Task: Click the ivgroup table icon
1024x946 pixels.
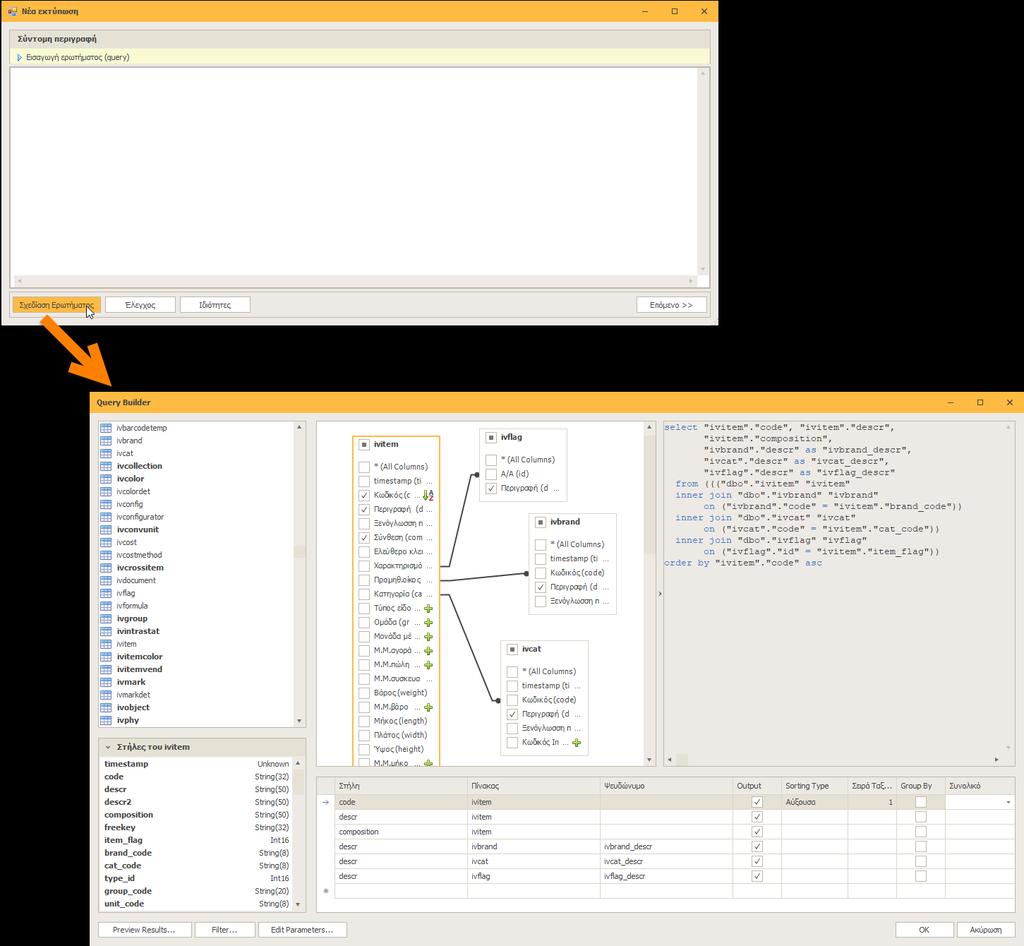Action: point(106,619)
